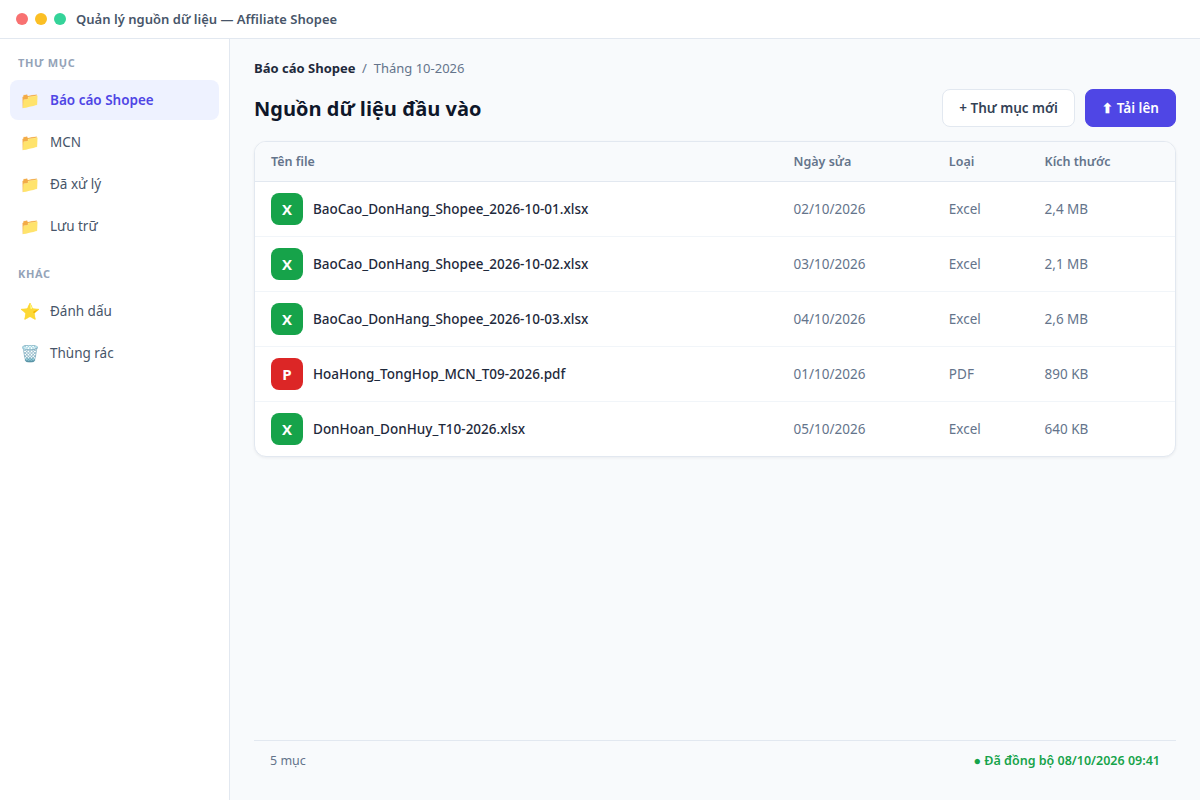Click the star icon beside Đánh dấu

[30, 311]
